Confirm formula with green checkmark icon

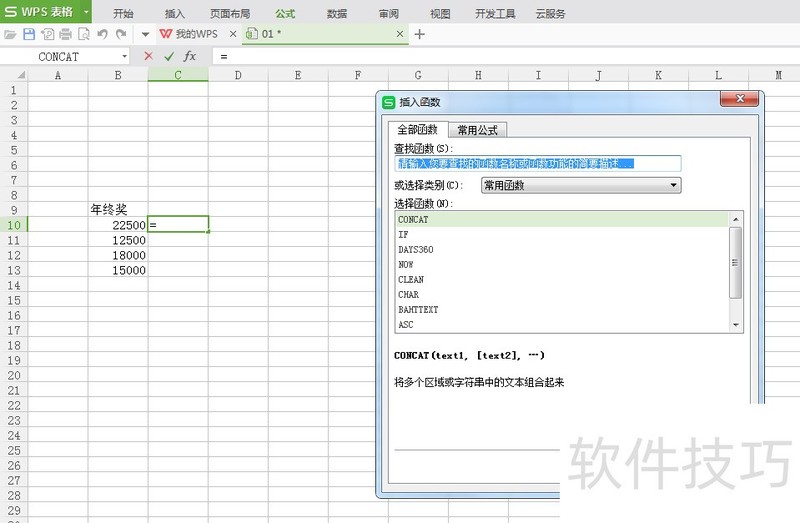(169, 57)
